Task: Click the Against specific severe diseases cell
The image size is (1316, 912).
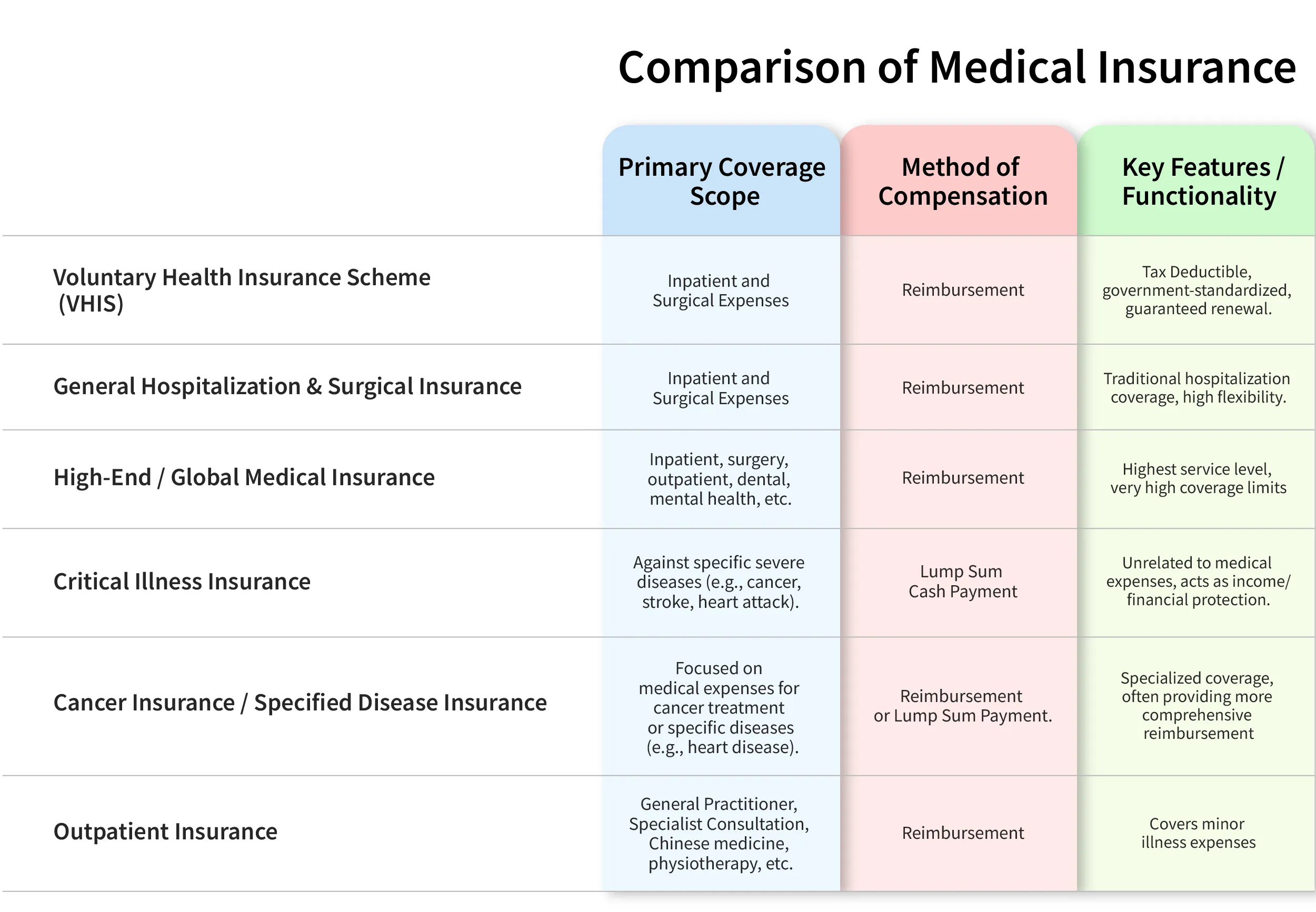Action: (x=720, y=582)
